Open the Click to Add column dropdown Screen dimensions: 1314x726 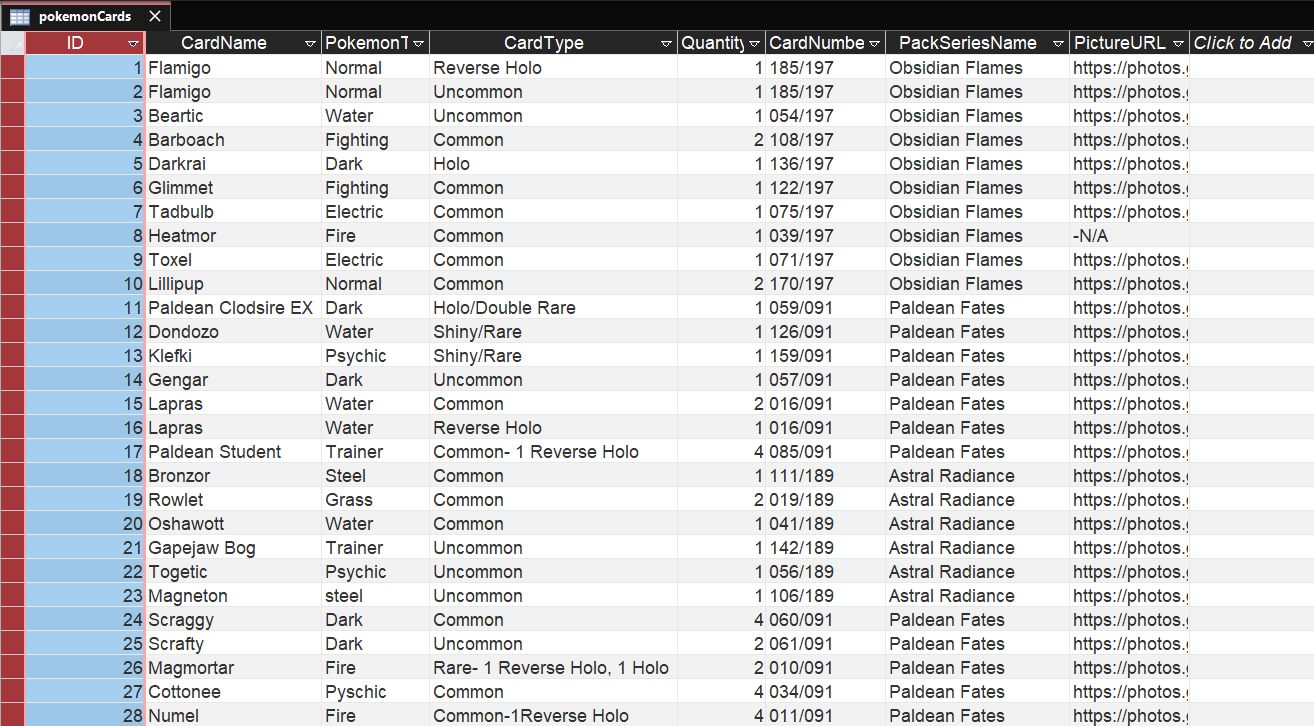tap(1307, 44)
